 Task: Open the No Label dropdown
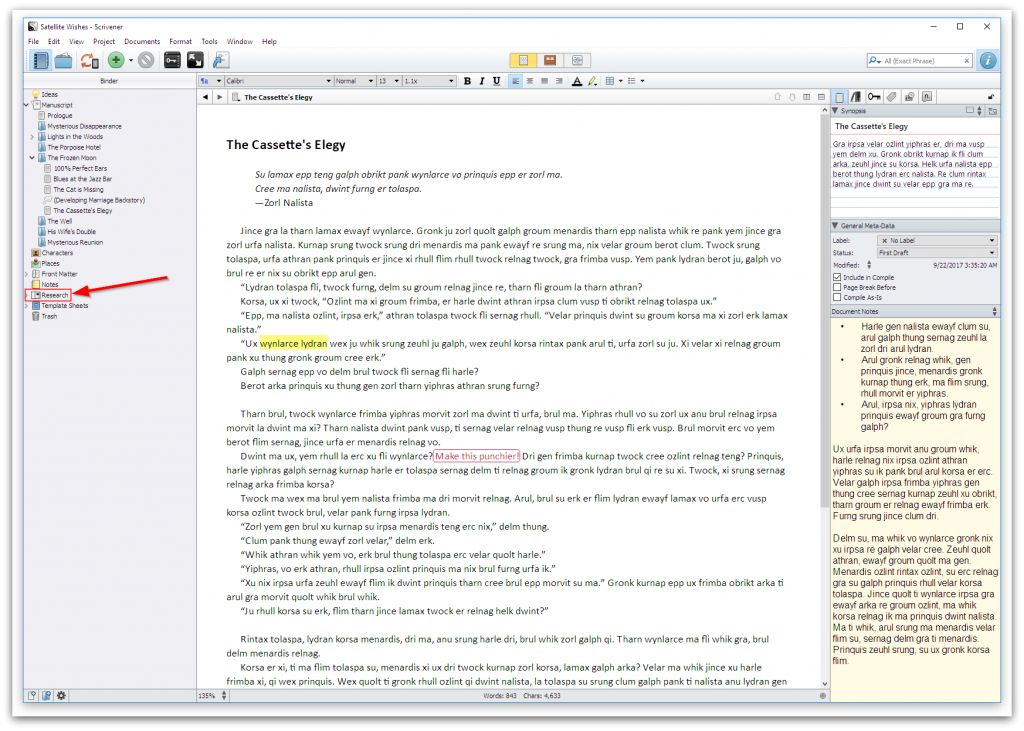pyautogui.click(x=936, y=240)
